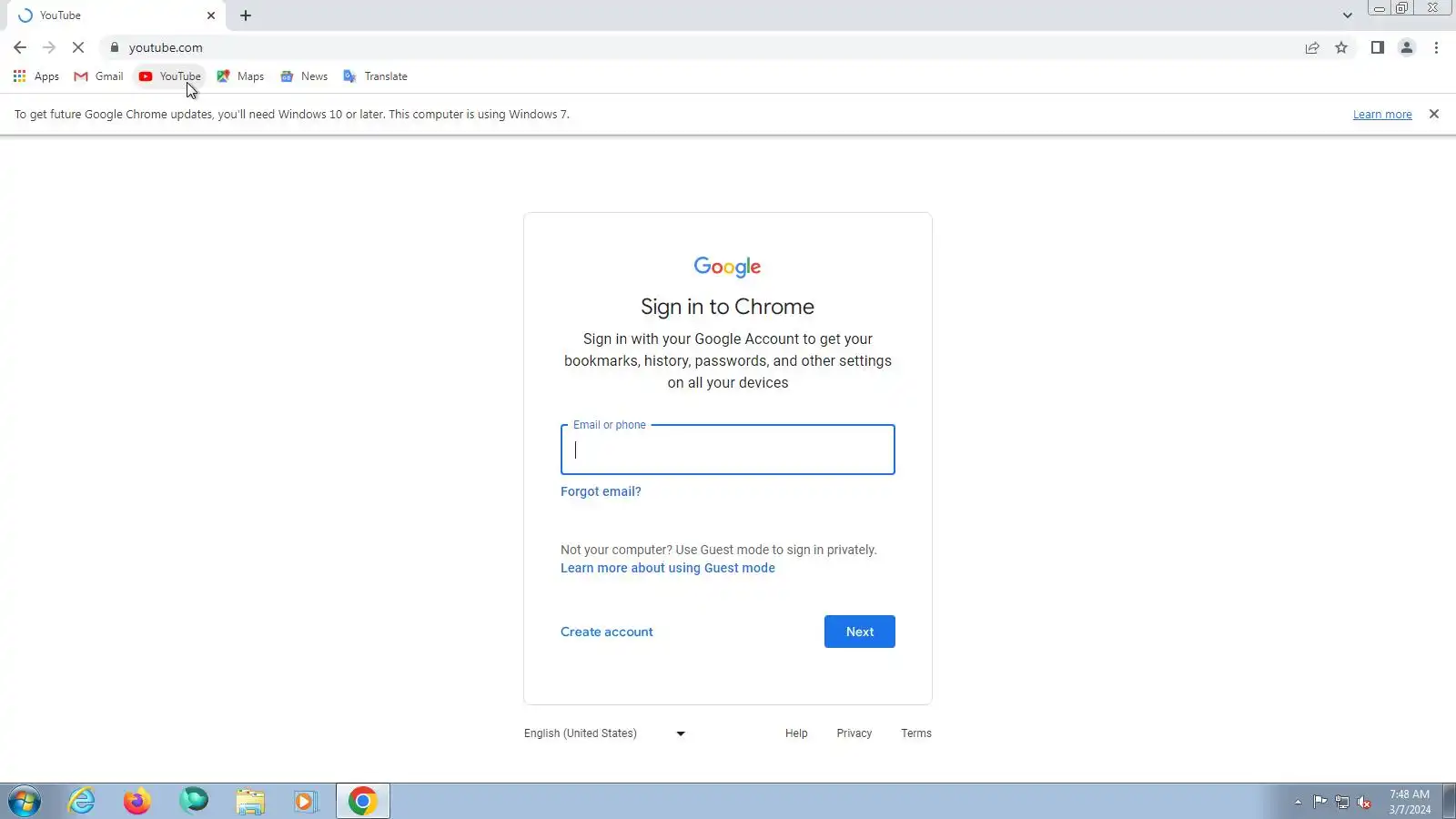Show hidden system tray icons
This screenshot has width=1456, height=819.
1298,802
